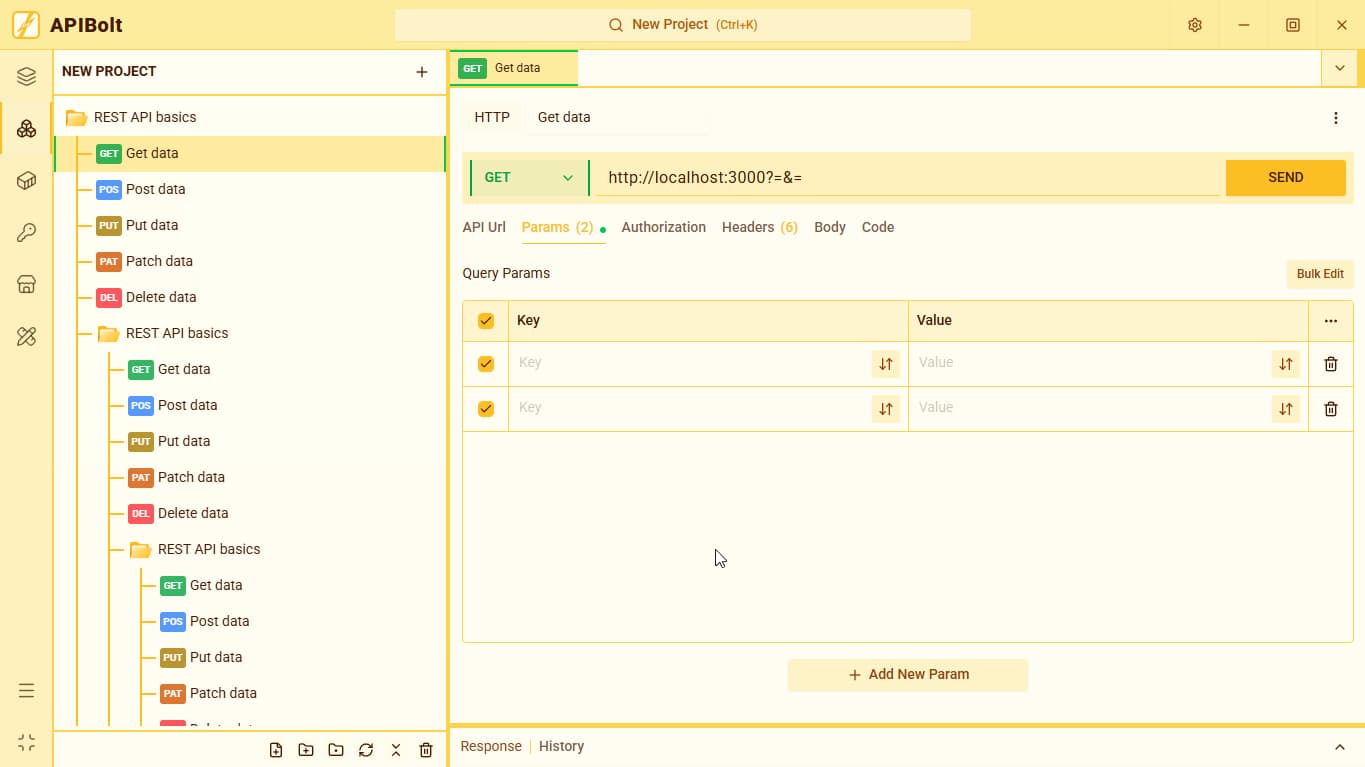
Task: Select the Get data request tab
Action: coord(514,68)
